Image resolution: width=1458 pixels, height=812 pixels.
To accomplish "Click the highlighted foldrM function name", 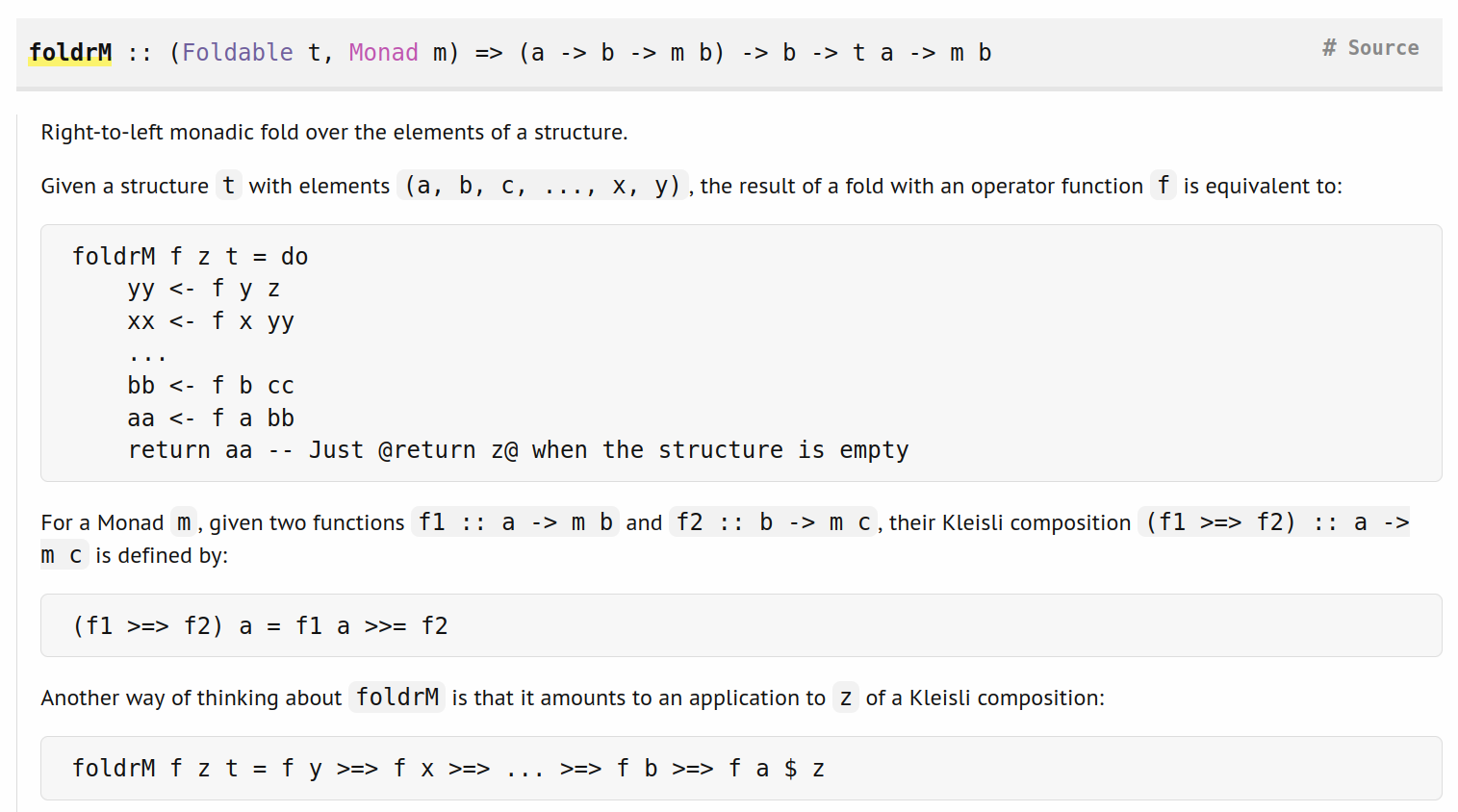I will (70, 52).
